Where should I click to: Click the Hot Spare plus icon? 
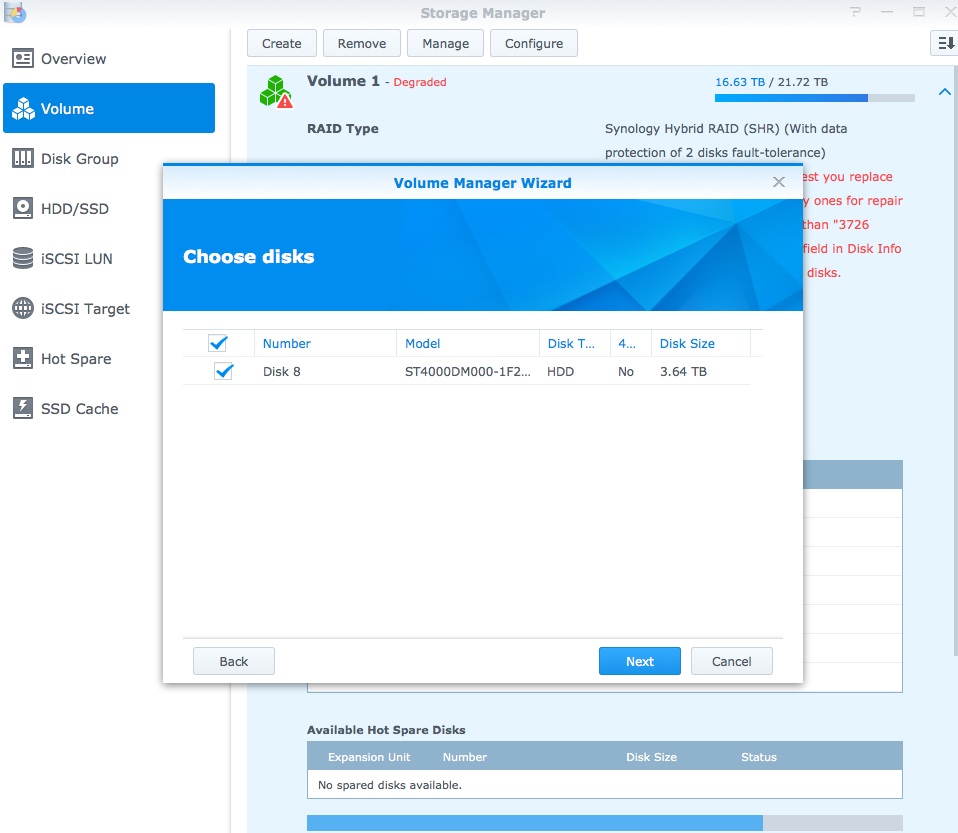[x=23, y=359]
